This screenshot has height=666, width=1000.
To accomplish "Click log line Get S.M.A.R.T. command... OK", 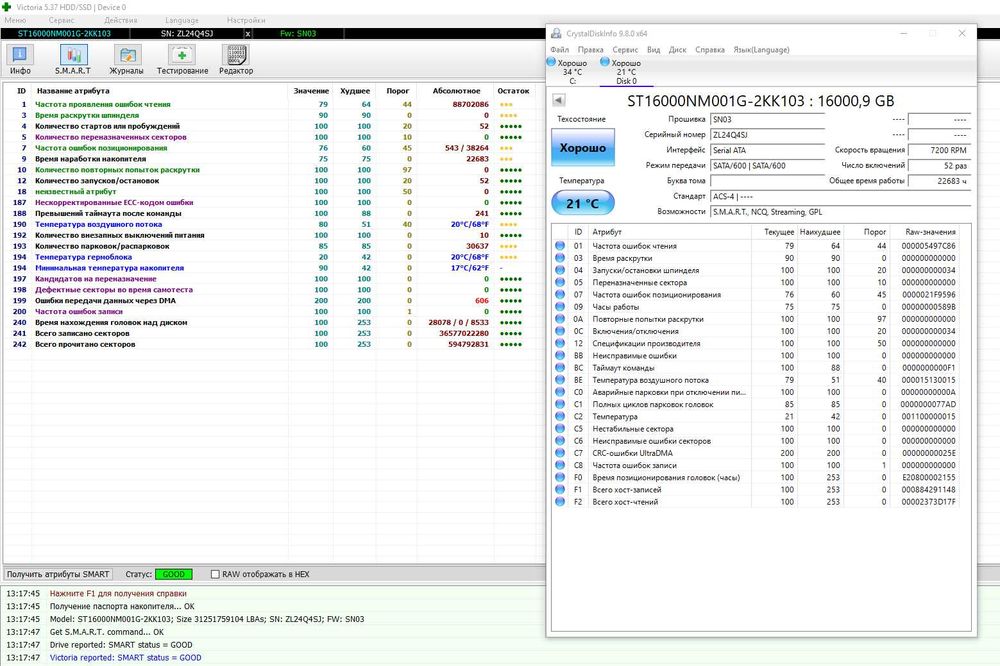I will coord(107,632).
